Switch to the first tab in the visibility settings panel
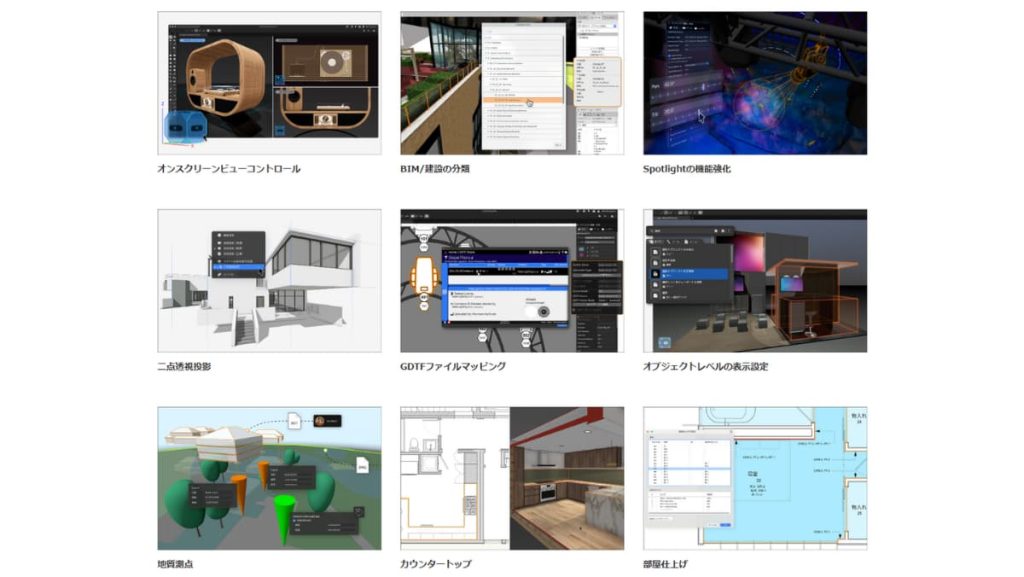 click(x=651, y=241)
